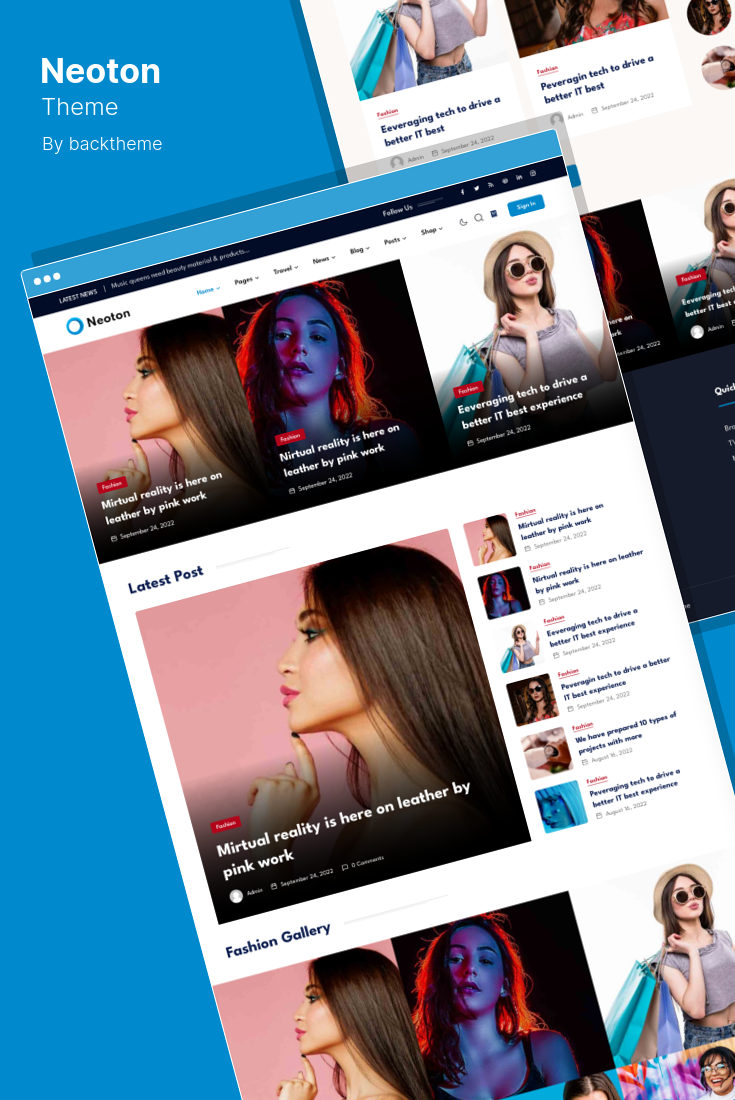The width and height of the screenshot is (735, 1100).
Task: Toggle dark mode with the moon icon
Action: tap(463, 222)
